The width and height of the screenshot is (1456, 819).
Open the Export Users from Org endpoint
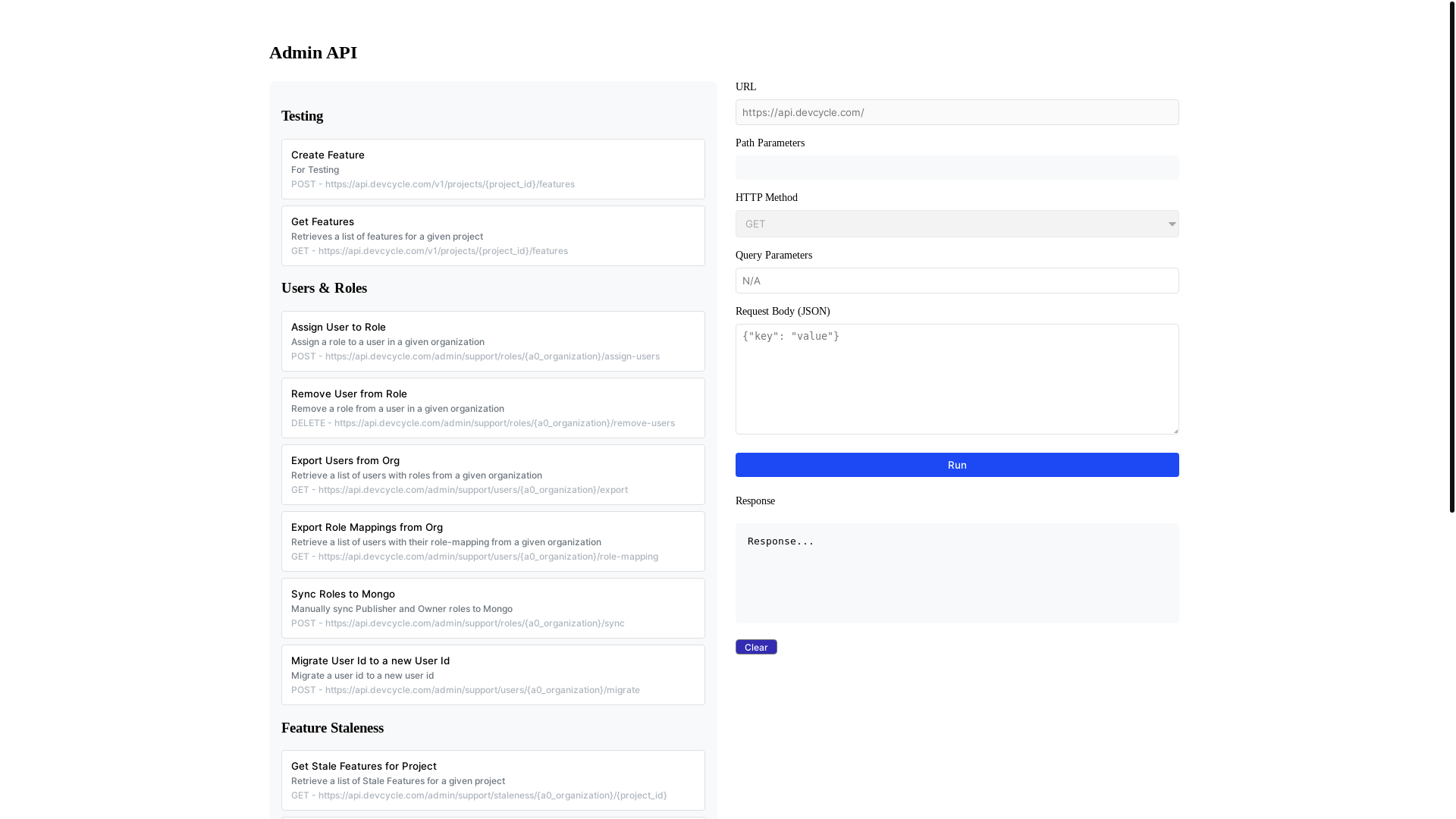coord(493,475)
